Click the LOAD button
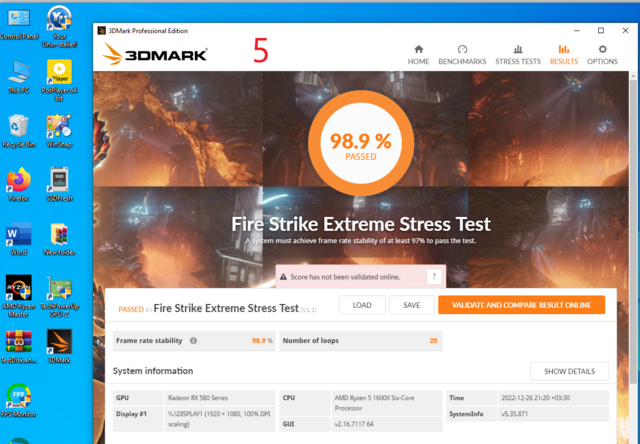Screen dimensions: 640x444 (362, 305)
